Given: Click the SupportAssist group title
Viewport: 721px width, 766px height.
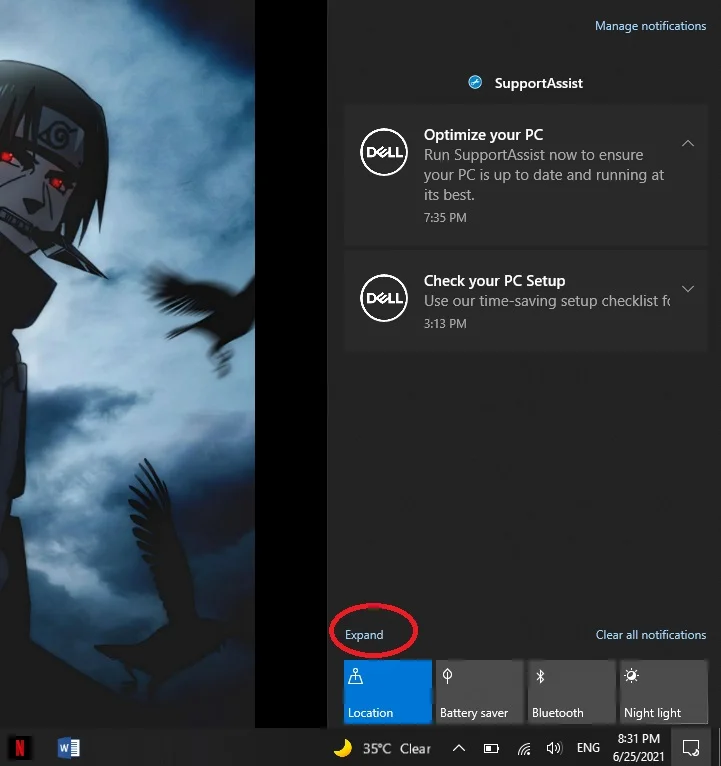Looking at the screenshot, I should tap(538, 83).
